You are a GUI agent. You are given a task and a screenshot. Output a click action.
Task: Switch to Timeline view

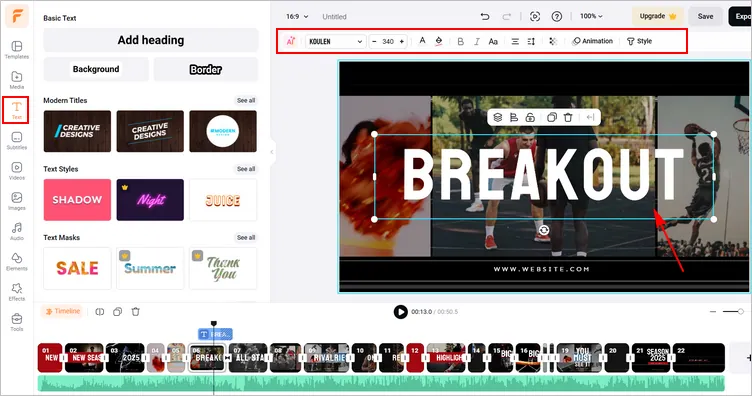62,312
